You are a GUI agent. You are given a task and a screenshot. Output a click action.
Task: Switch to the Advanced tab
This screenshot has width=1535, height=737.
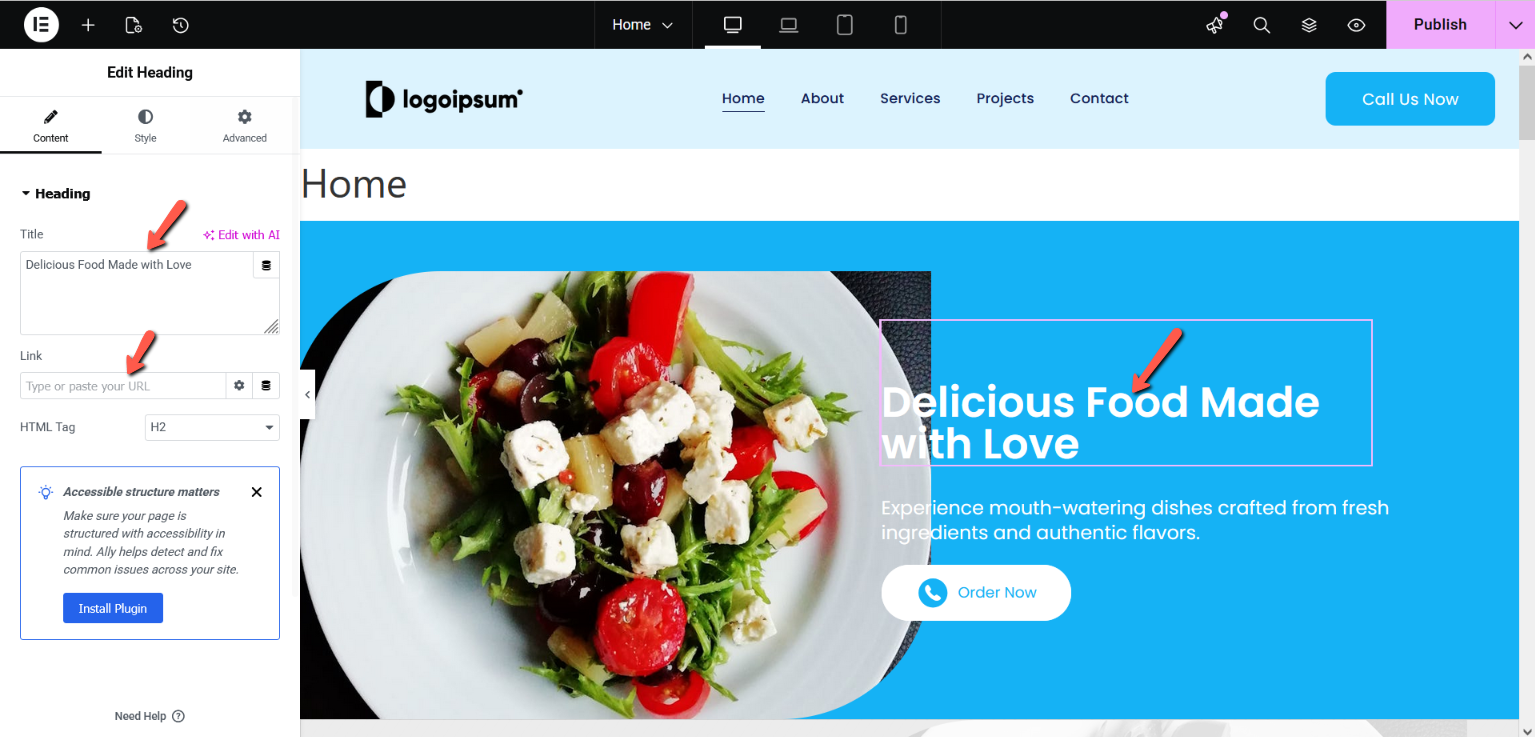click(245, 127)
